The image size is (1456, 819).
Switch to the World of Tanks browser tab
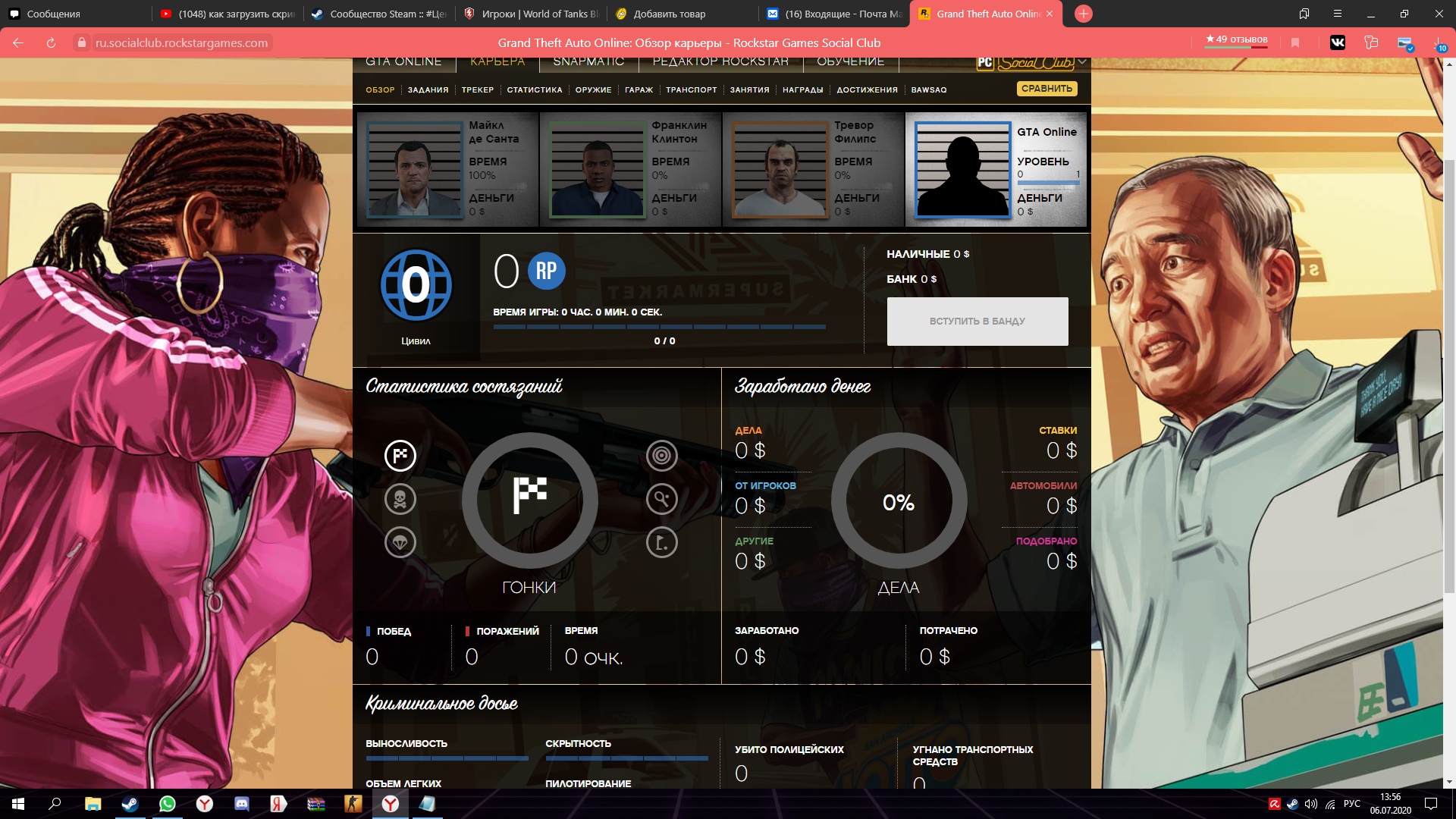click(531, 14)
